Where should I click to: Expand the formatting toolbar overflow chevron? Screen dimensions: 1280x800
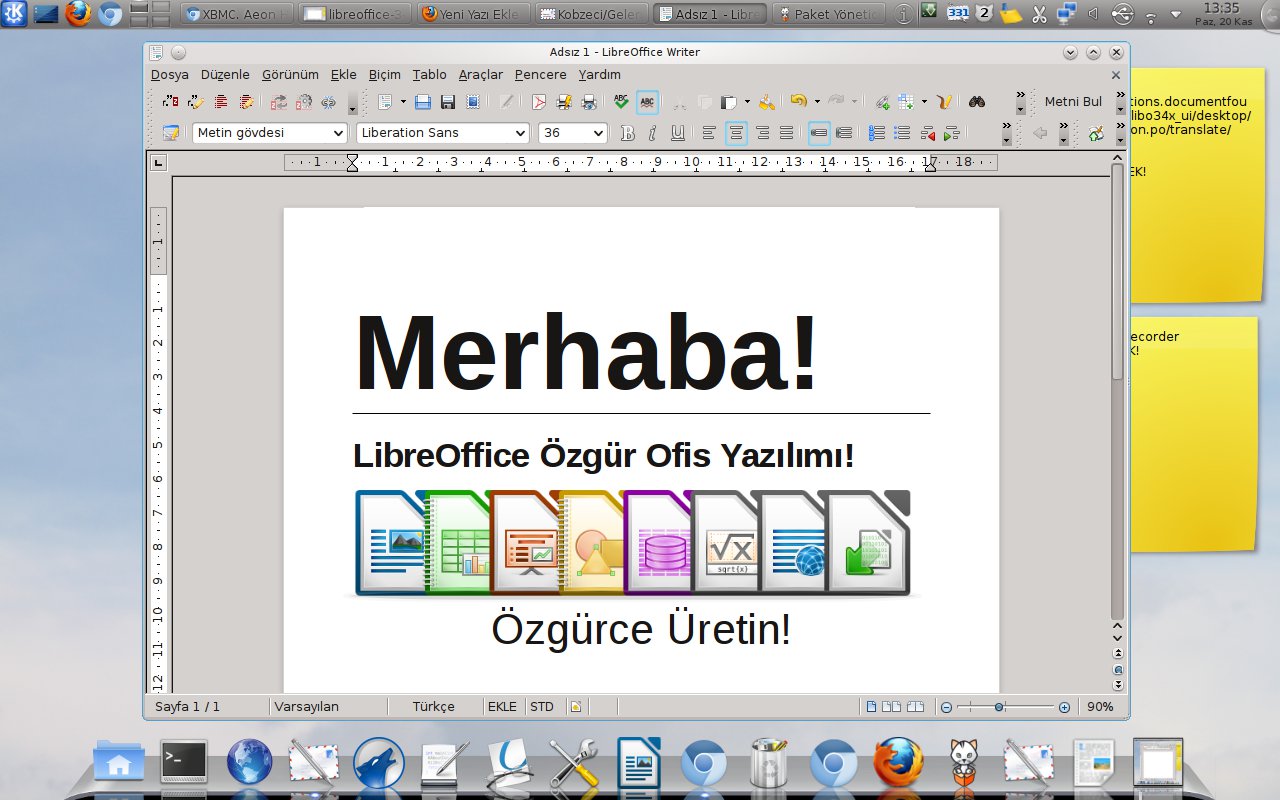pos(1006,132)
